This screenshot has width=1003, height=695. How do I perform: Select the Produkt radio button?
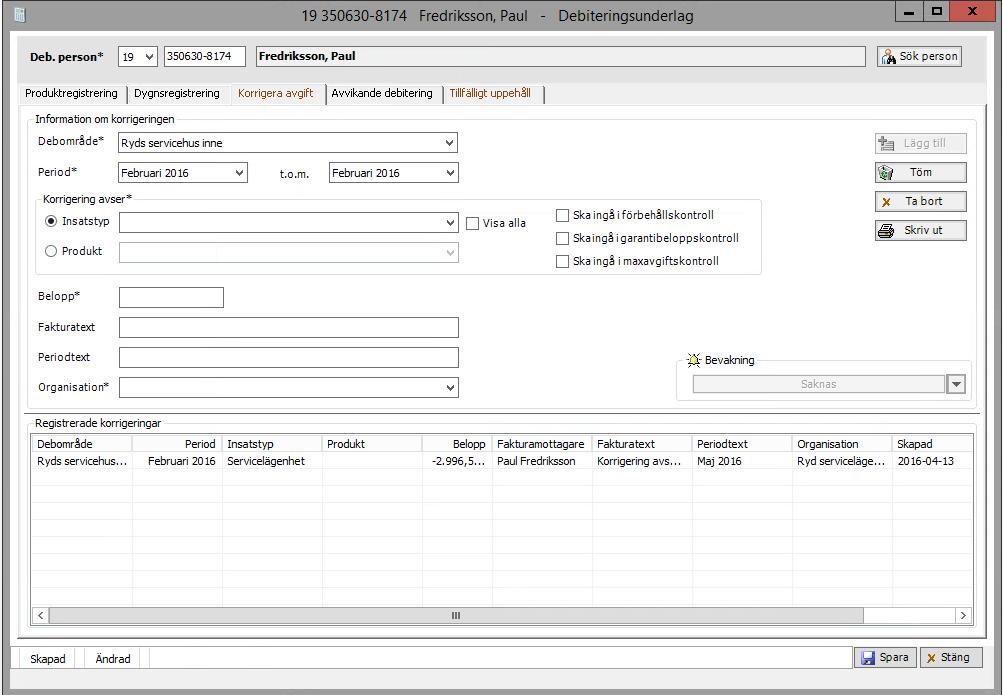click(x=51, y=251)
